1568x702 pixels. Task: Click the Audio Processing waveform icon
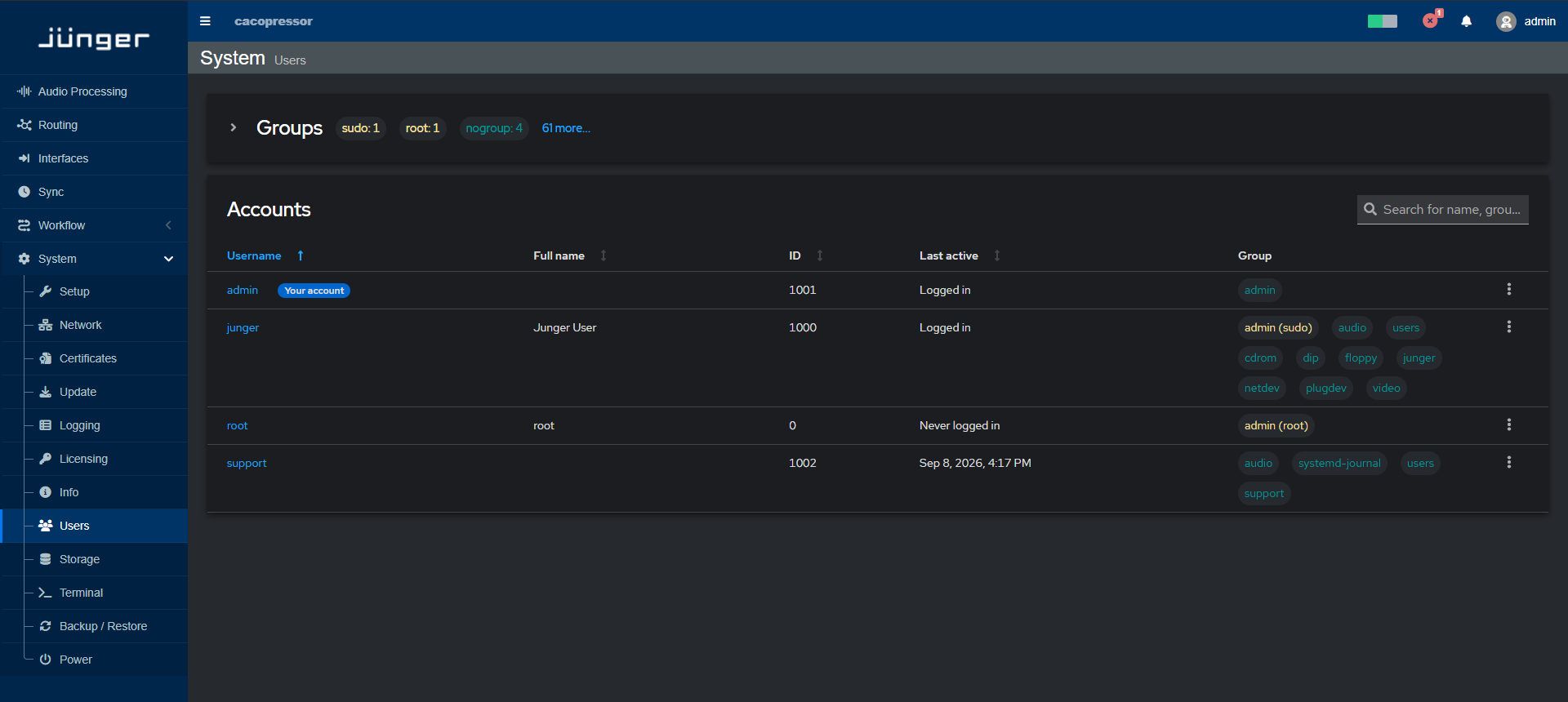tap(24, 91)
